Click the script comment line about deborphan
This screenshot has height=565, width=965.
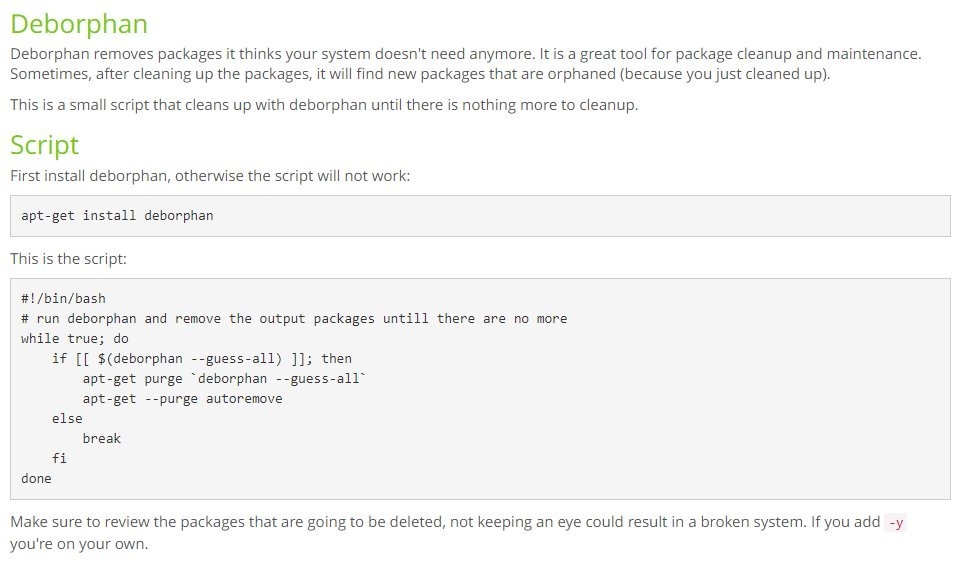coord(294,318)
